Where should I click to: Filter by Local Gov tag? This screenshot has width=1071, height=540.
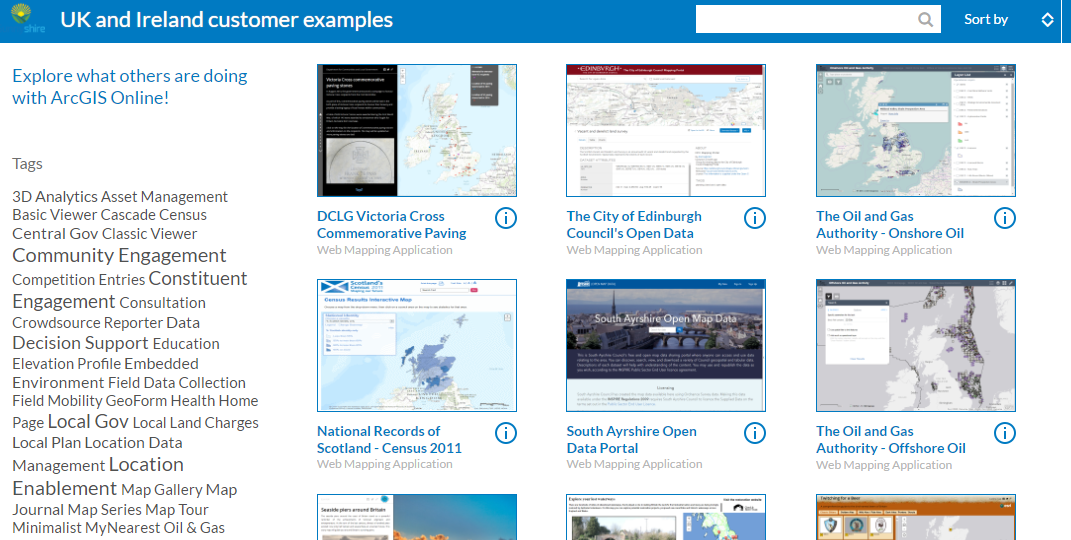(x=88, y=421)
